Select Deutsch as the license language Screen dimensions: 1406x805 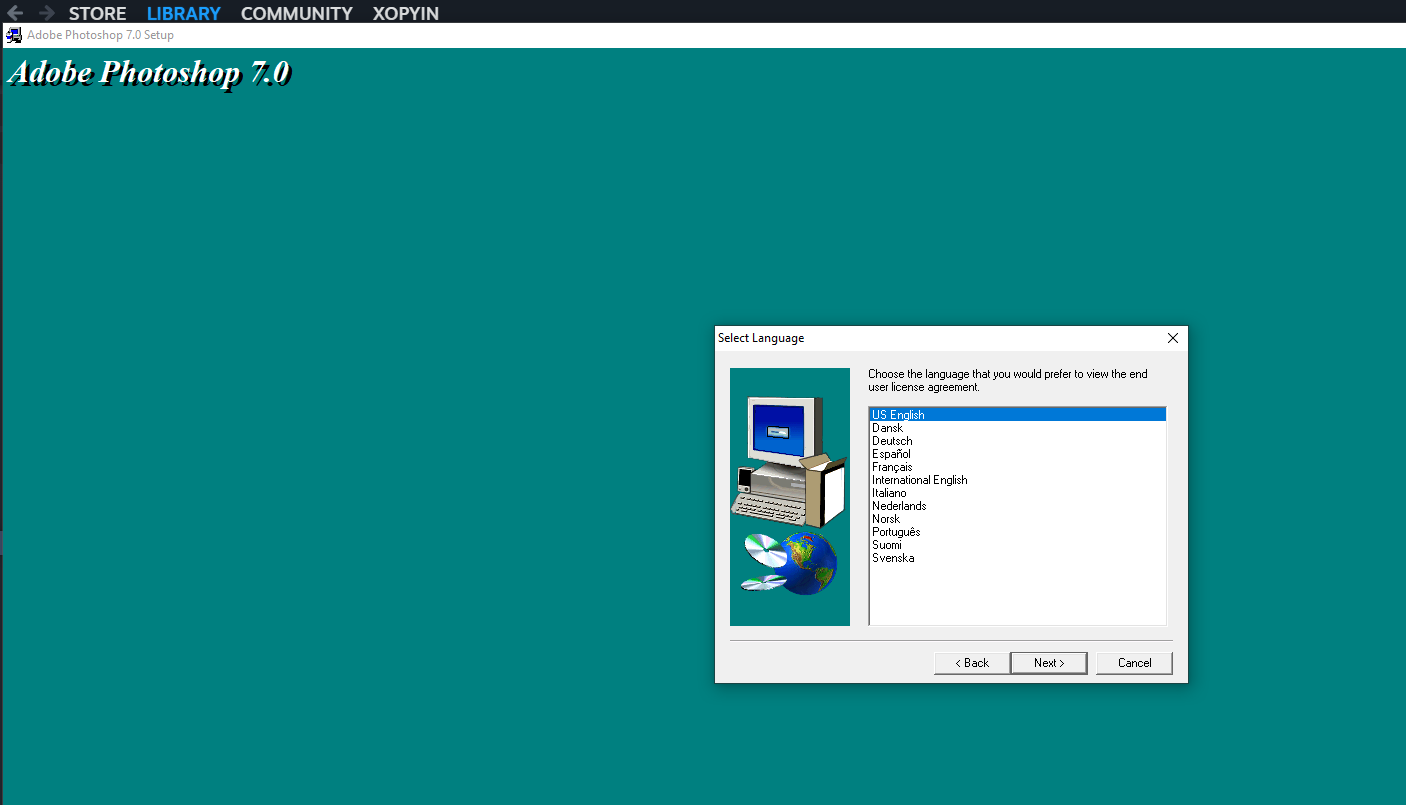point(892,441)
